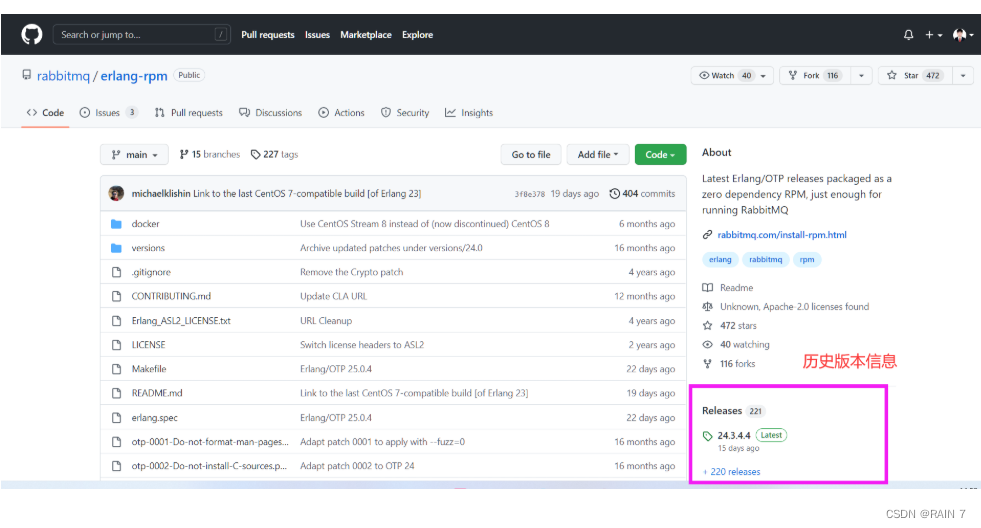
Task: Star the erlang-rpm repository
Action: point(910,75)
